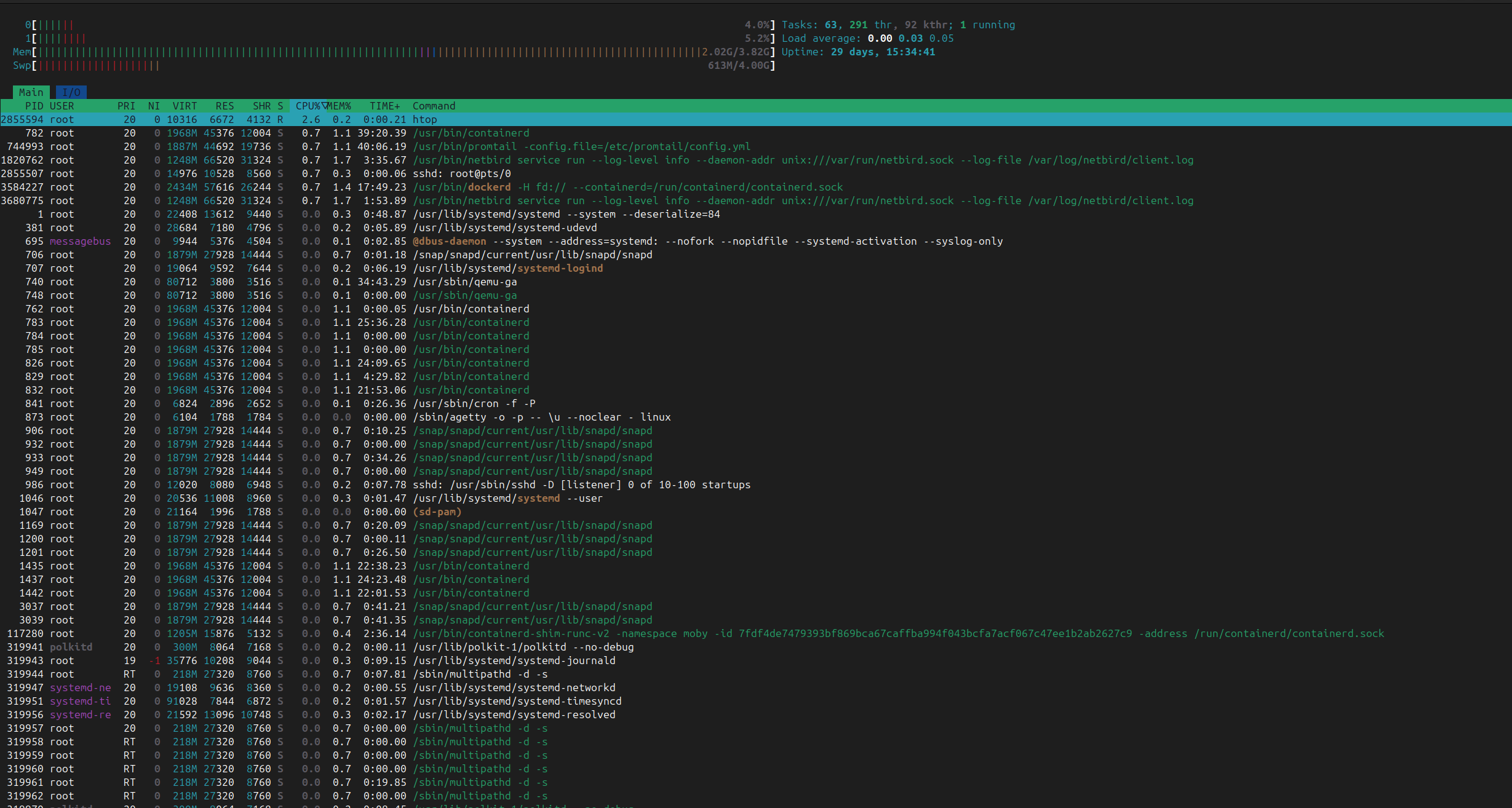
Task: Select the @dbus-daemon messagebus row
Action: coord(756,241)
